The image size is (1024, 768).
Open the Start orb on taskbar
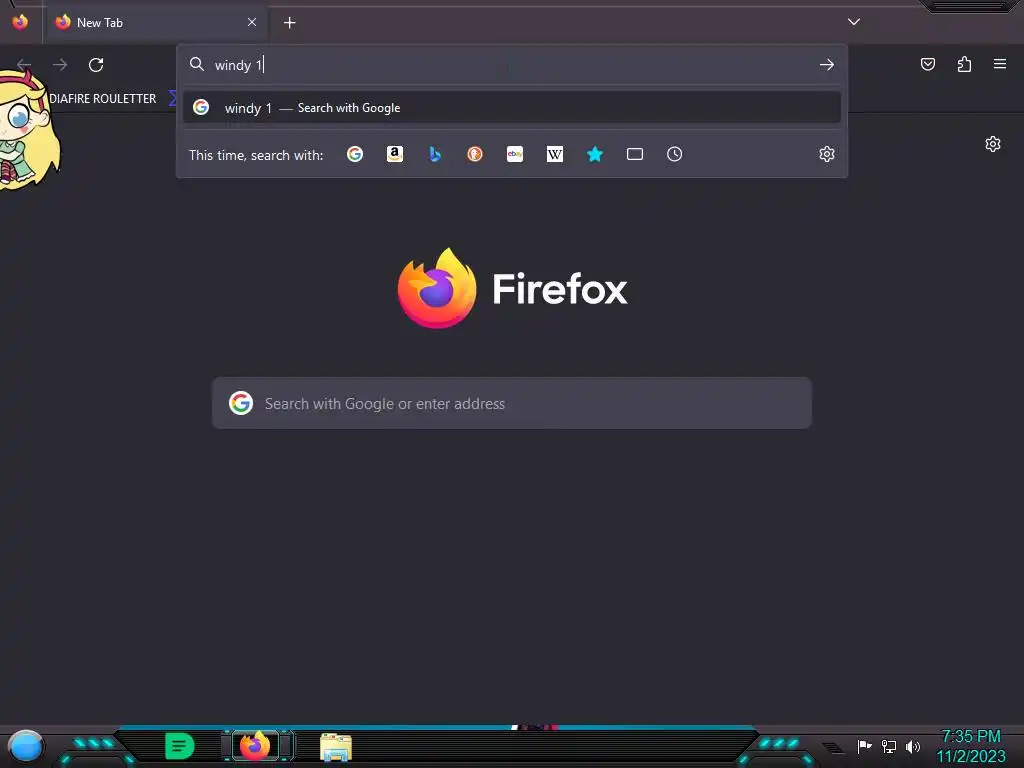coord(26,746)
